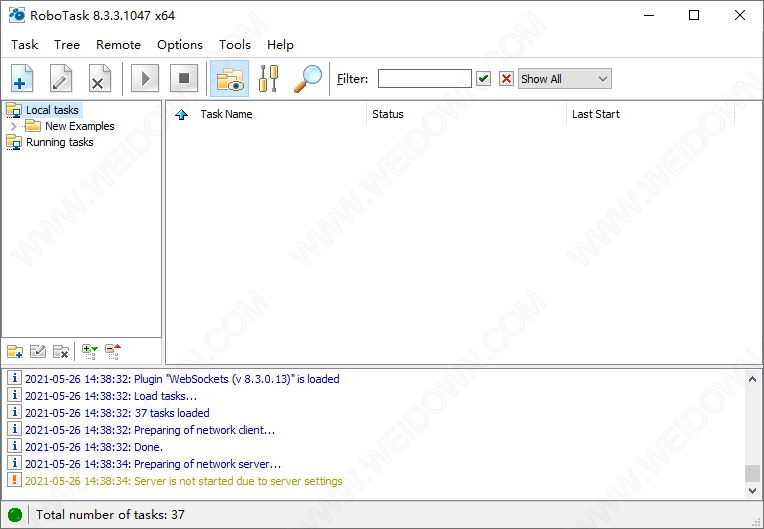Click the RoboTask app icon in title bar
764x529 pixels.
[17, 15]
